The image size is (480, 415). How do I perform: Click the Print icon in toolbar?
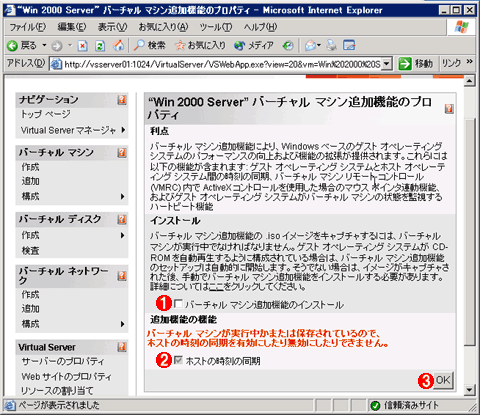[331, 45]
